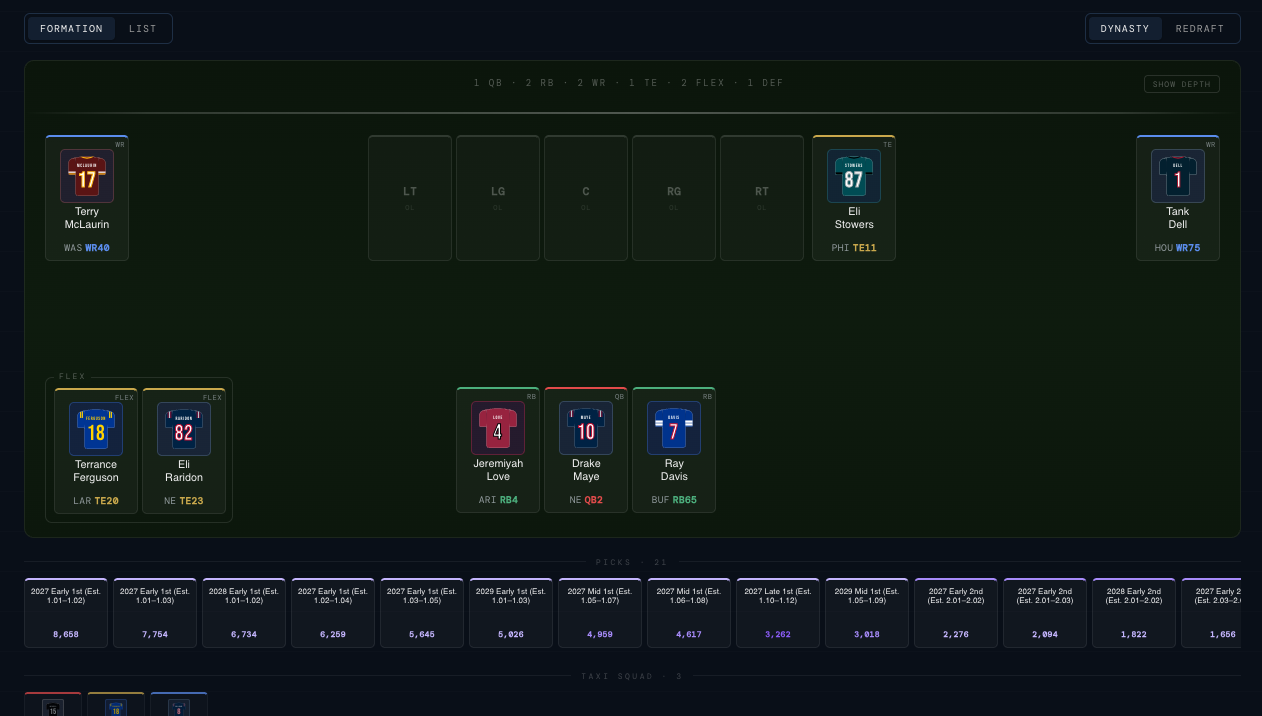Click Jeremiyah Love's number 4 jersey icon

[498, 428]
